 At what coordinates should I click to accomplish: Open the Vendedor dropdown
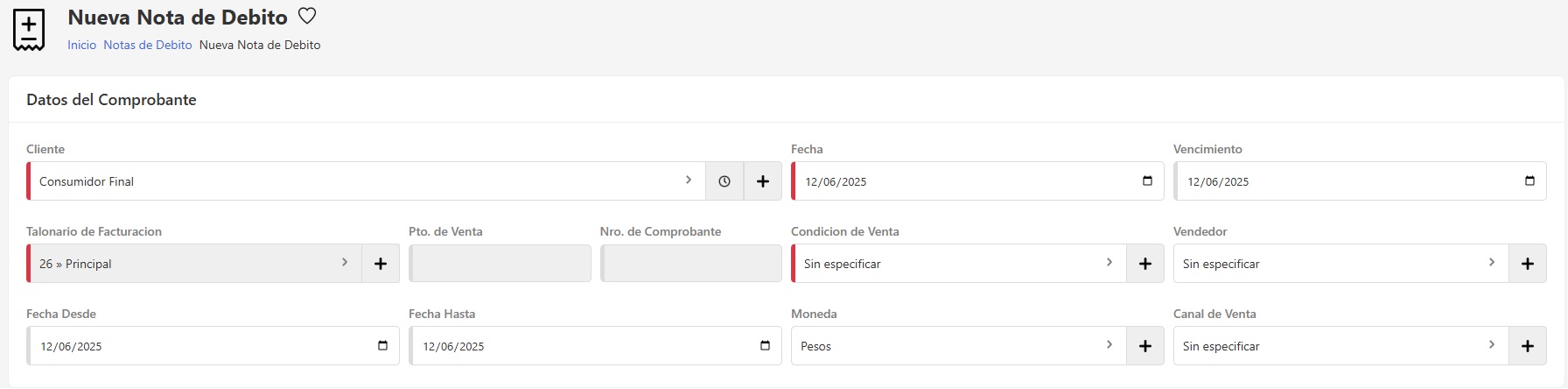click(1339, 264)
